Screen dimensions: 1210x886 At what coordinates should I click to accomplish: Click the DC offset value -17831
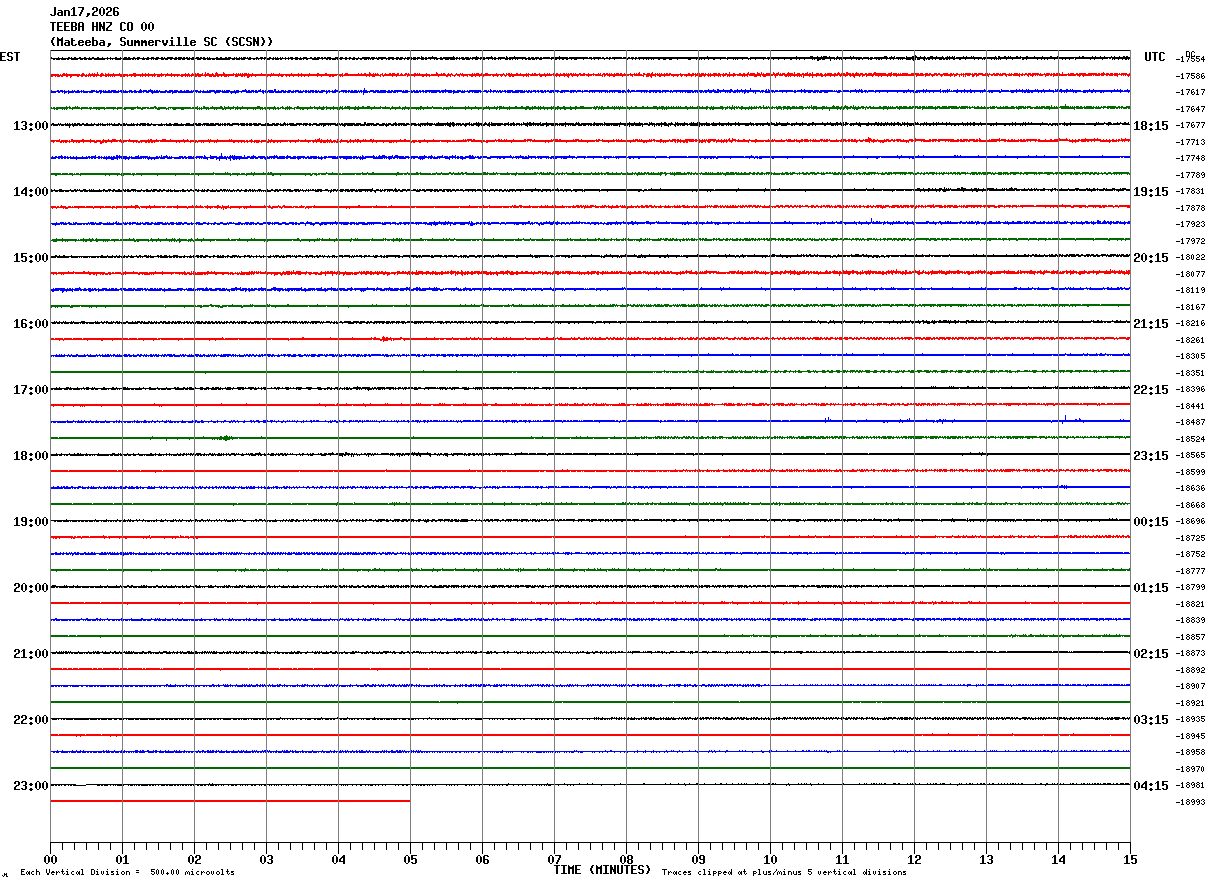click(1190, 192)
